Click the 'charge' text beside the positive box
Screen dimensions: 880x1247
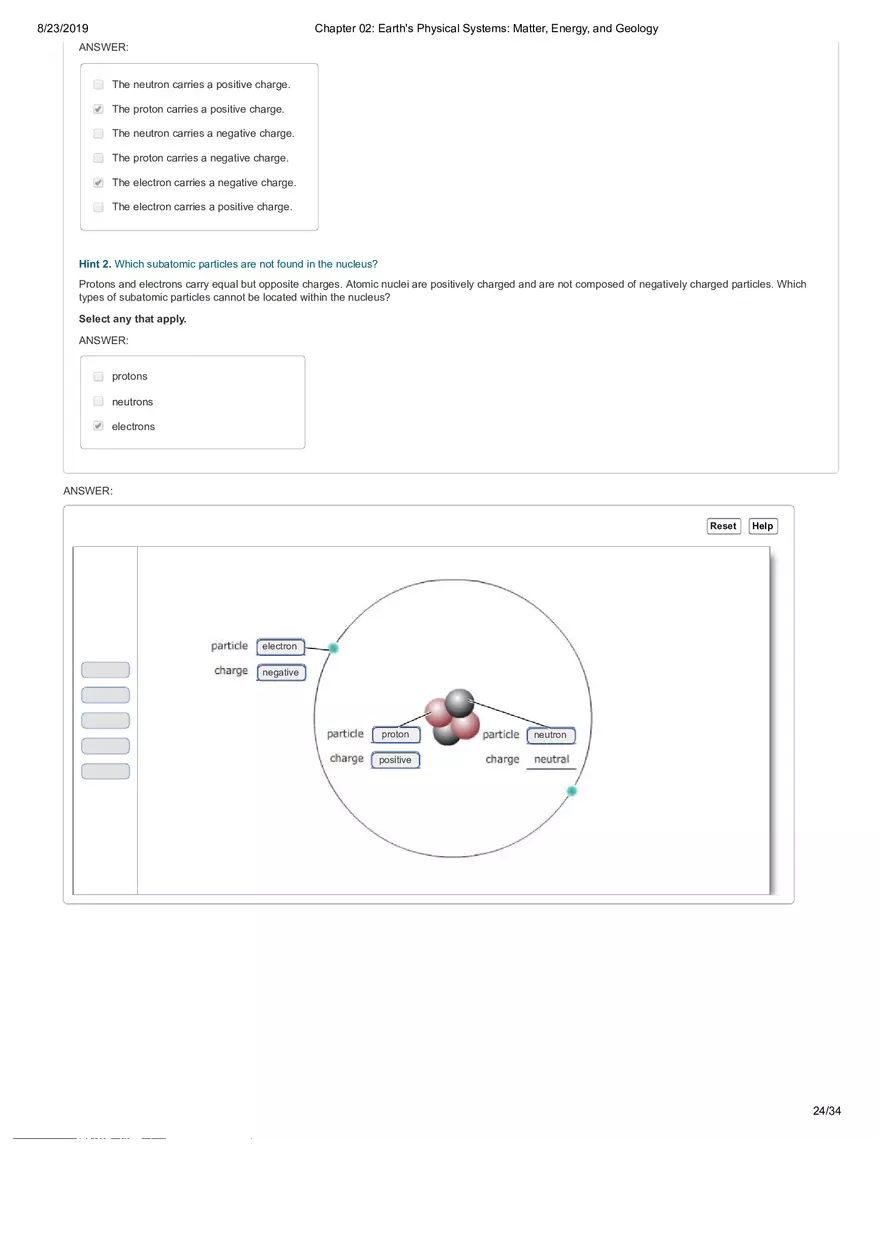coord(347,759)
